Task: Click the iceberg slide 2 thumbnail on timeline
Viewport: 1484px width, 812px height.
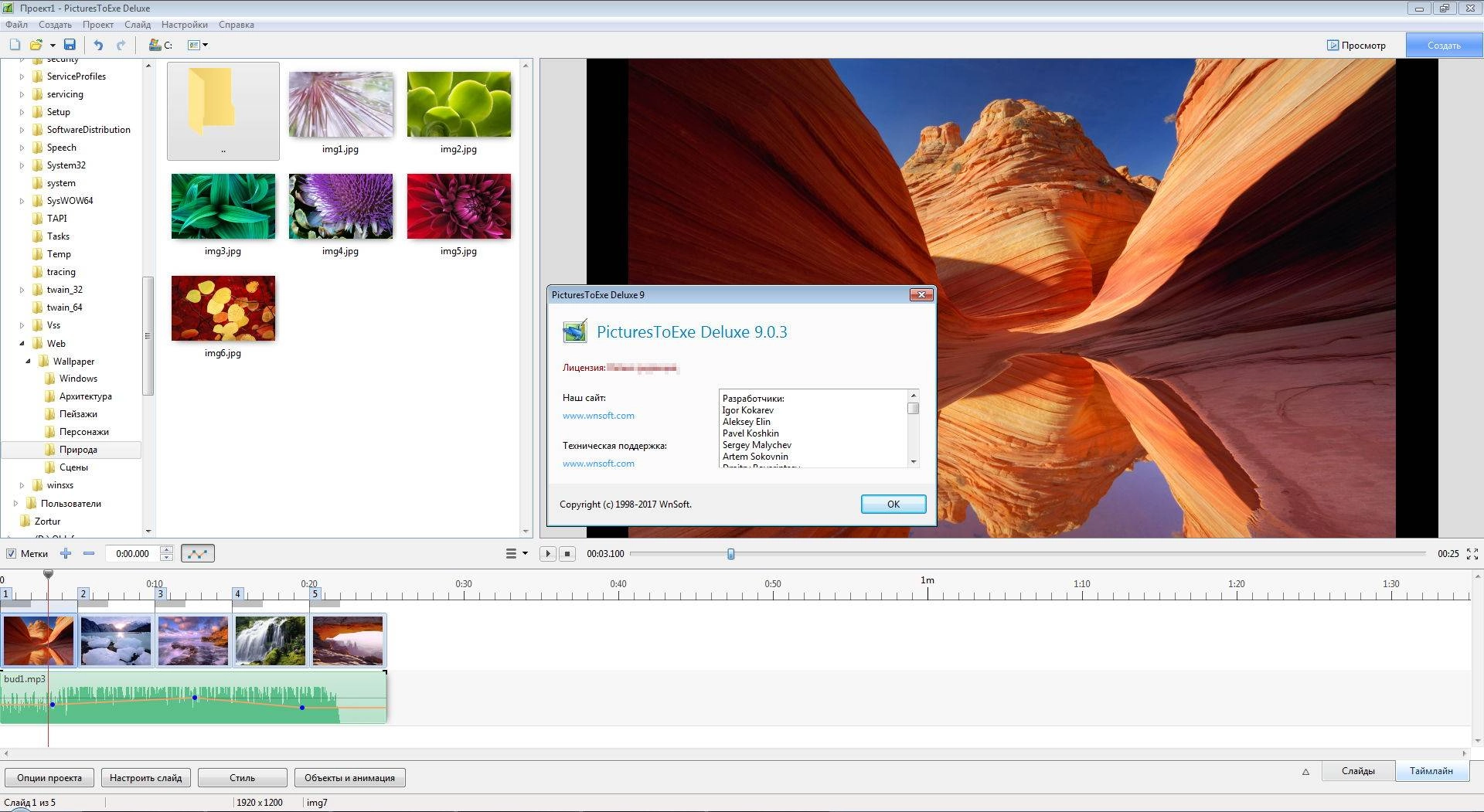Action: [116, 640]
